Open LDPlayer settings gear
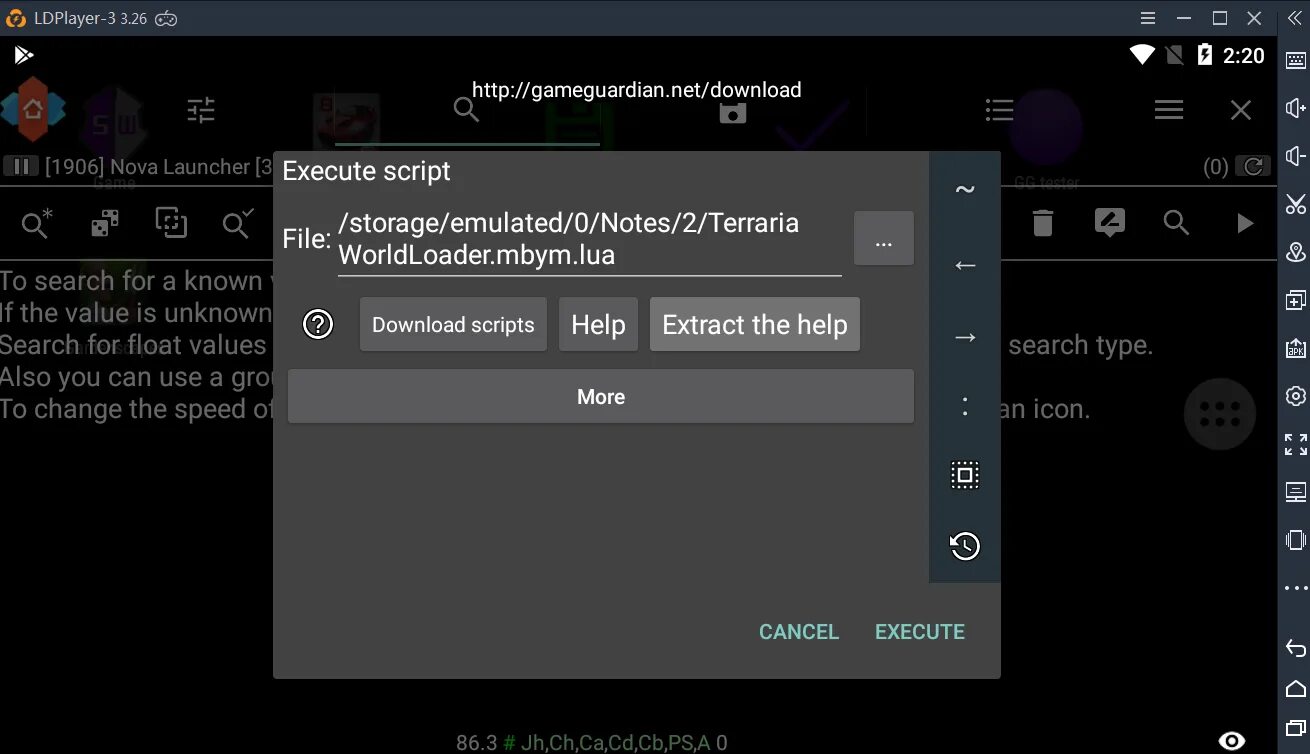1310x754 pixels. pos(1295,396)
